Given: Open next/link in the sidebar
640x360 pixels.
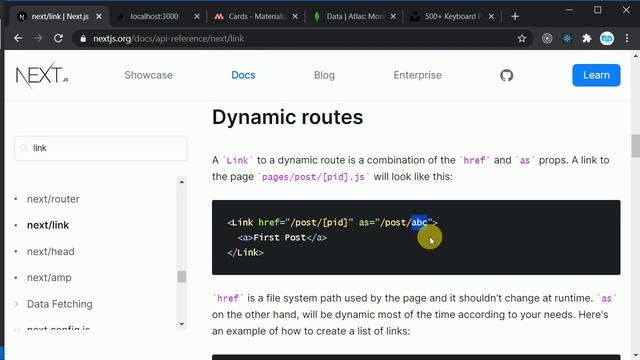Looking at the screenshot, I should click(x=48, y=225).
